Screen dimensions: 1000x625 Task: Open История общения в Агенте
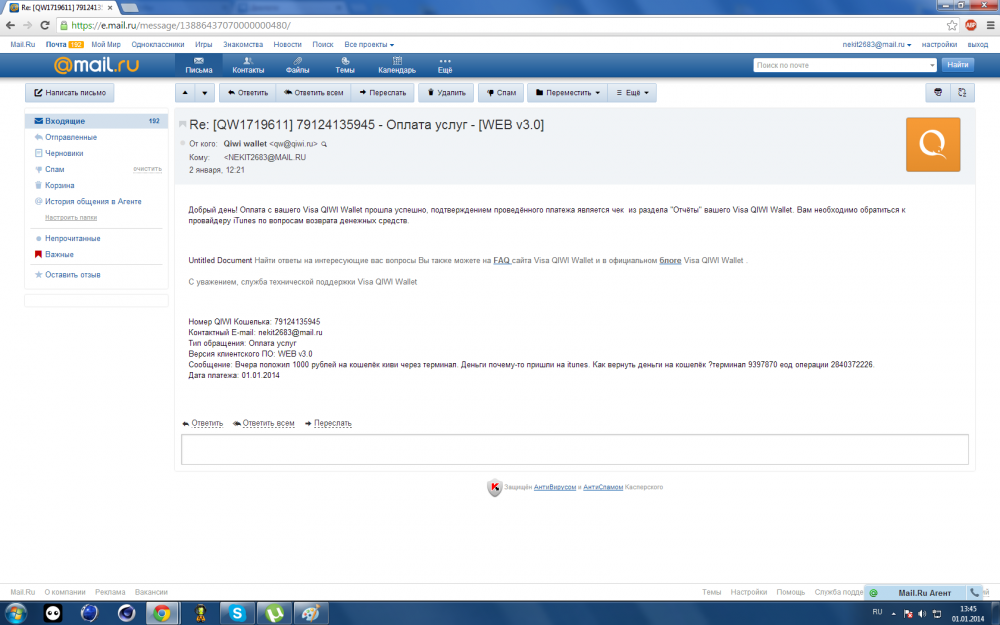click(x=93, y=201)
